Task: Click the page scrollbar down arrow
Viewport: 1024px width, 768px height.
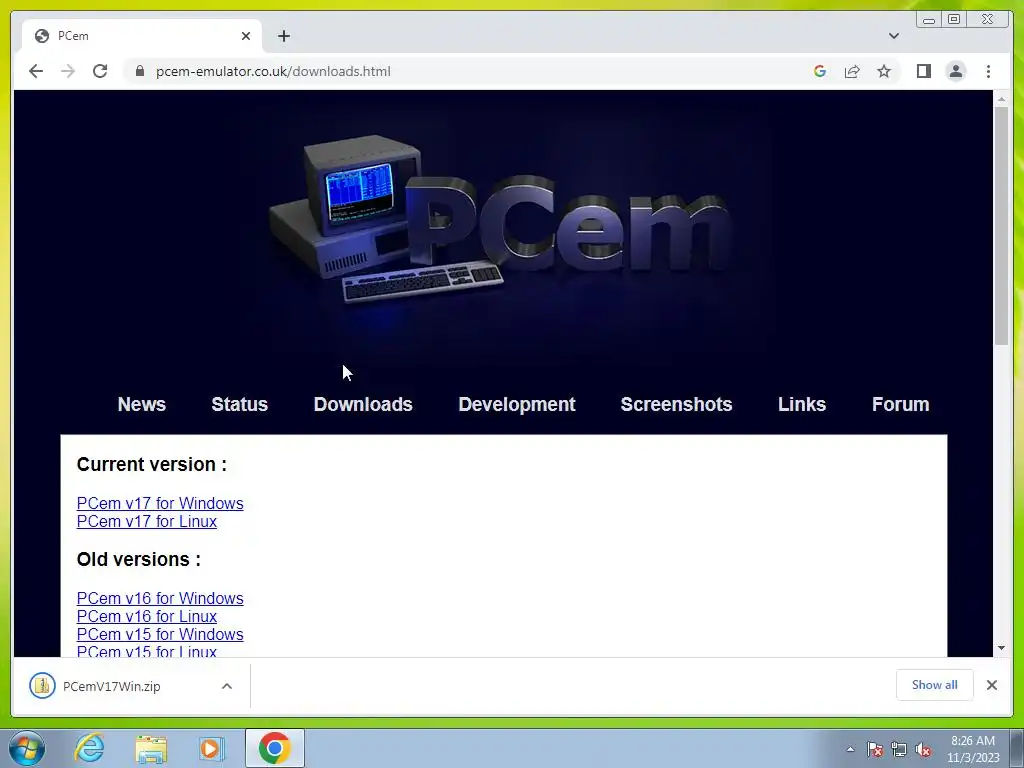Action: tap(1001, 648)
